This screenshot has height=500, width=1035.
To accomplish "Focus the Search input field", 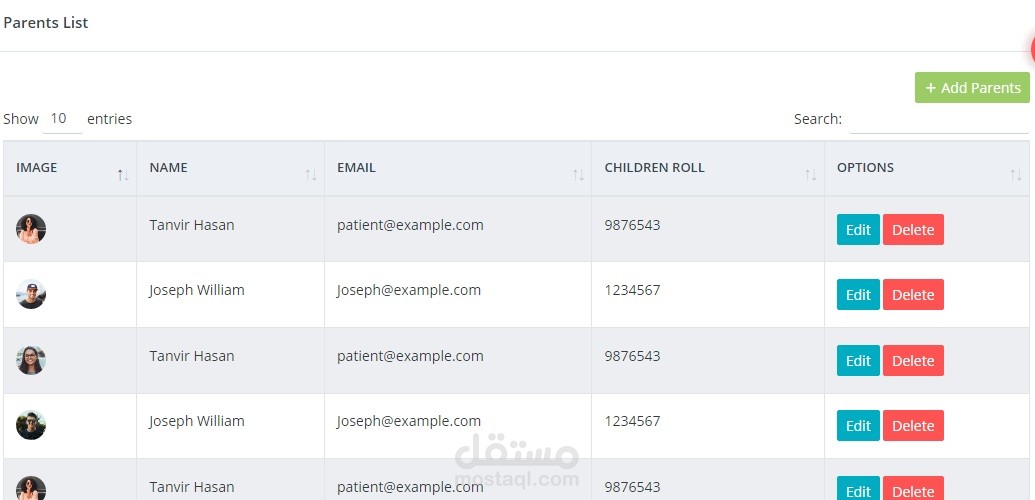I will tap(938, 120).
